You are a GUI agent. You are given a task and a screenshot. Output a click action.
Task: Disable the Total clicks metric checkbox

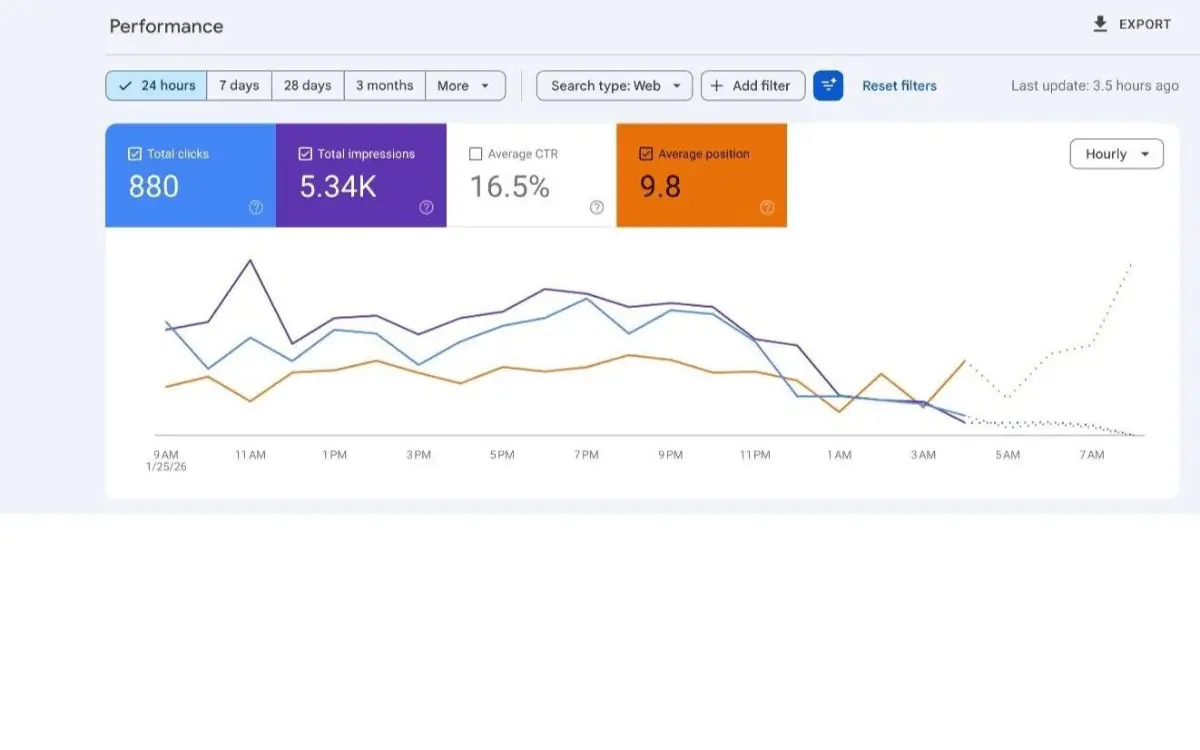point(135,153)
